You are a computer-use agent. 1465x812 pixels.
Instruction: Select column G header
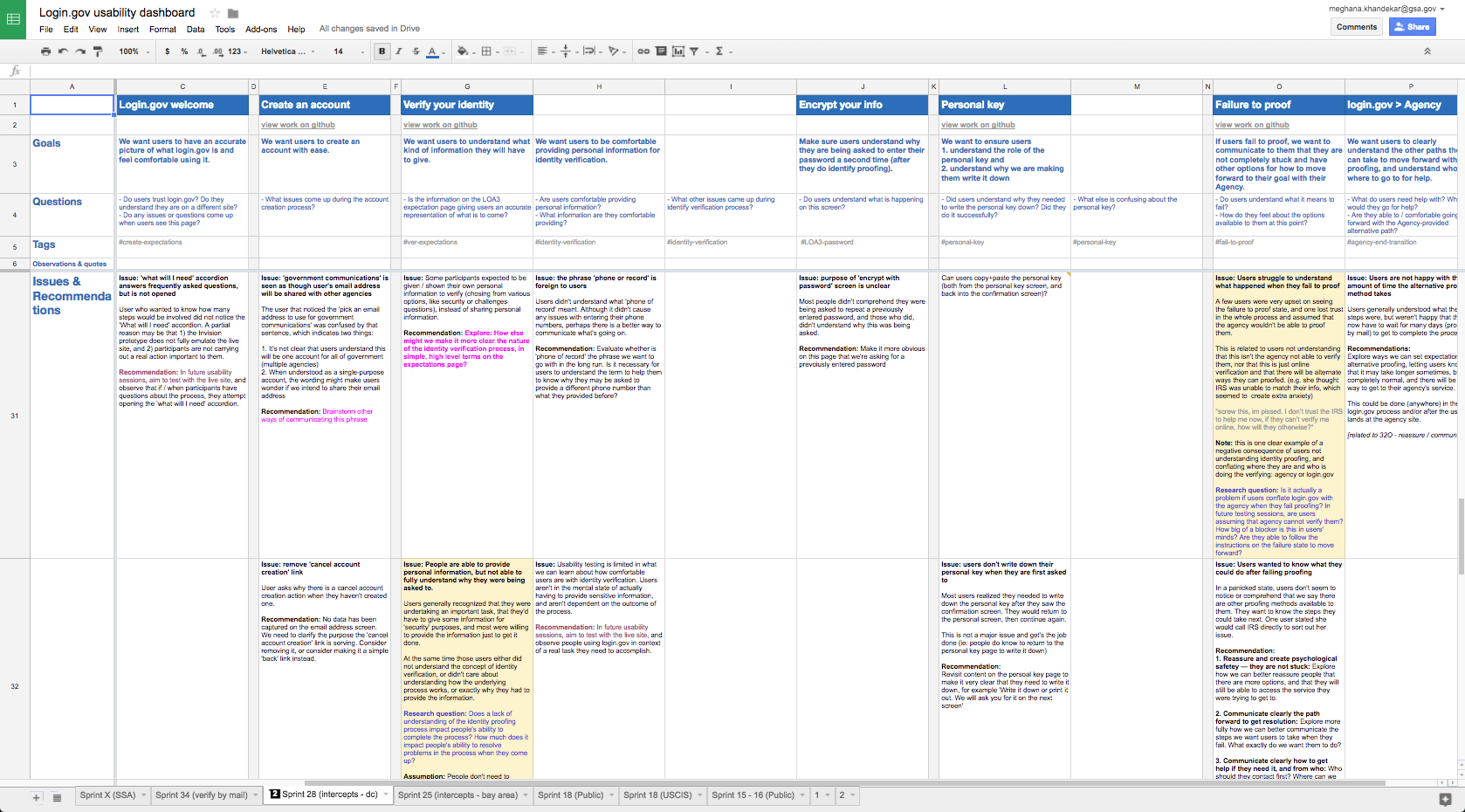(467, 86)
